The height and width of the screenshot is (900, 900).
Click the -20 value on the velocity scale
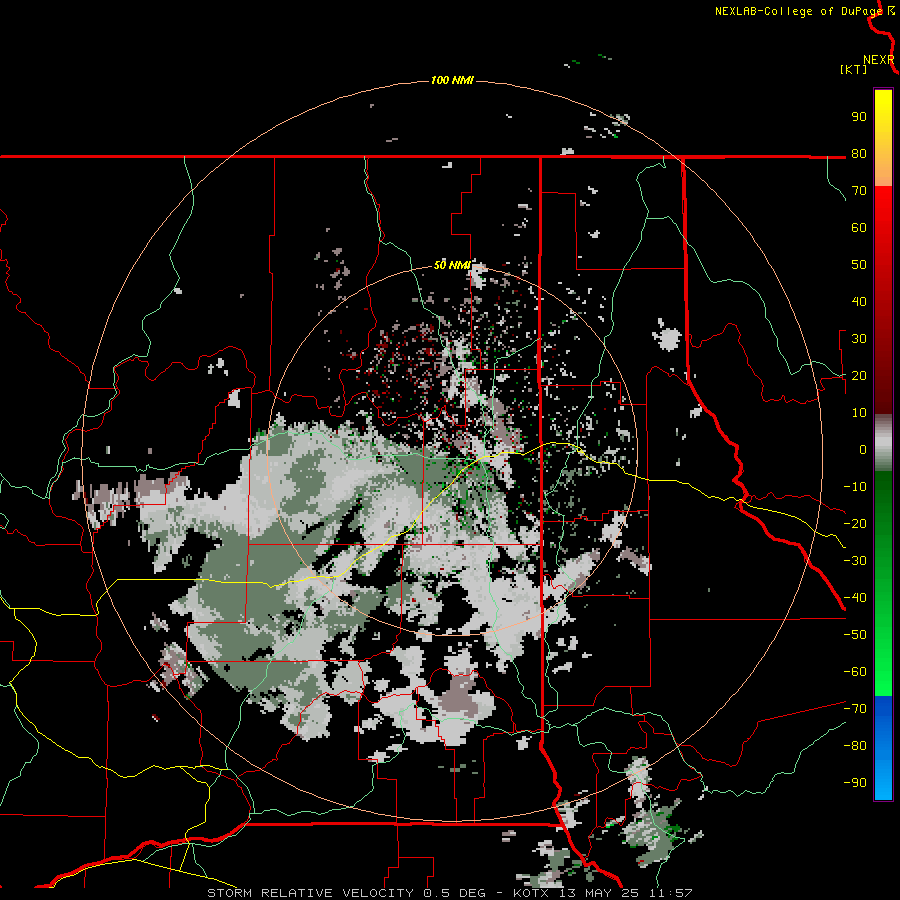click(x=855, y=524)
